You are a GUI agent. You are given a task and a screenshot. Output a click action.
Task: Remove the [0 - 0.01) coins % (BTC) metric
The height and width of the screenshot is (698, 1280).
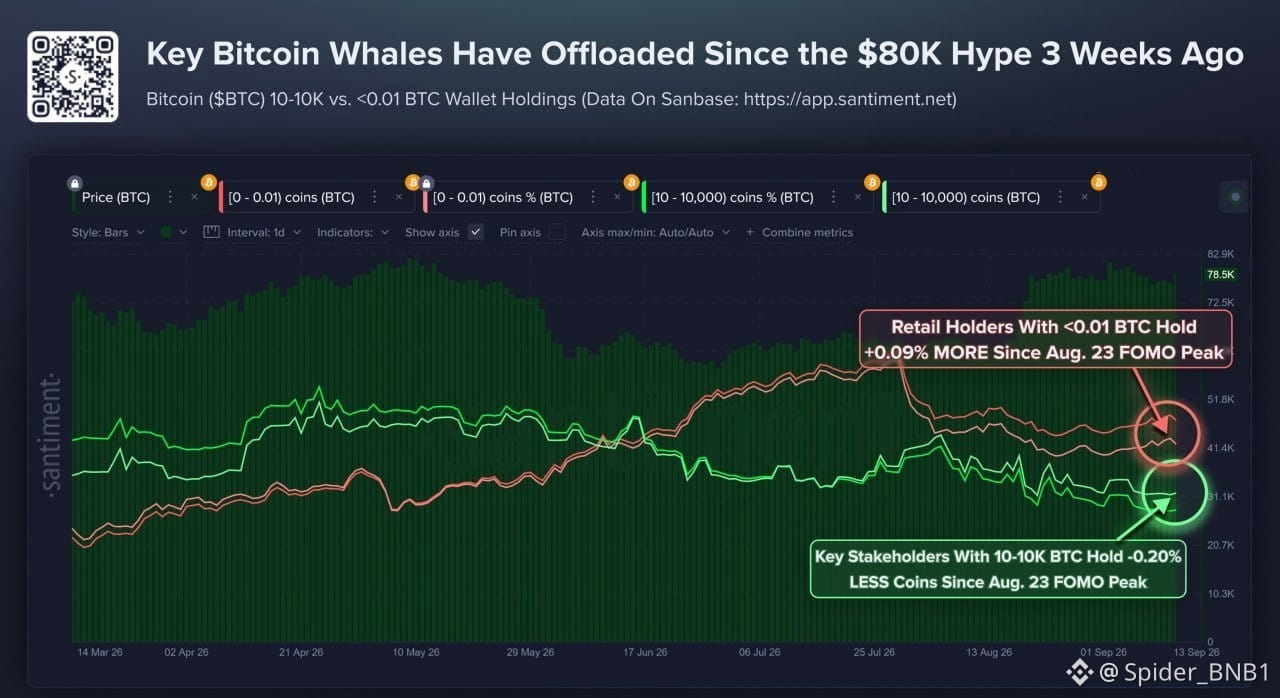click(x=618, y=197)
